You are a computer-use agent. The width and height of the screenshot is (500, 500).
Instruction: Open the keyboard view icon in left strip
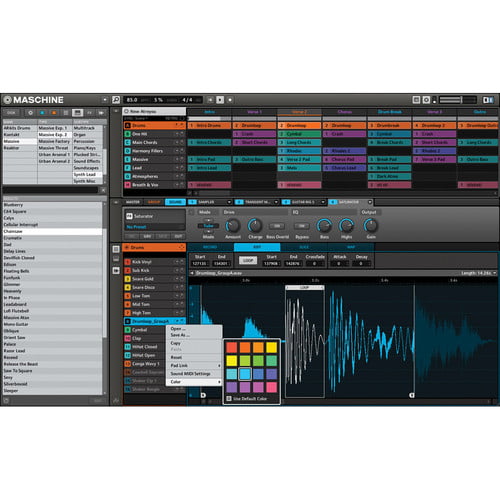[x=116, y=259]
